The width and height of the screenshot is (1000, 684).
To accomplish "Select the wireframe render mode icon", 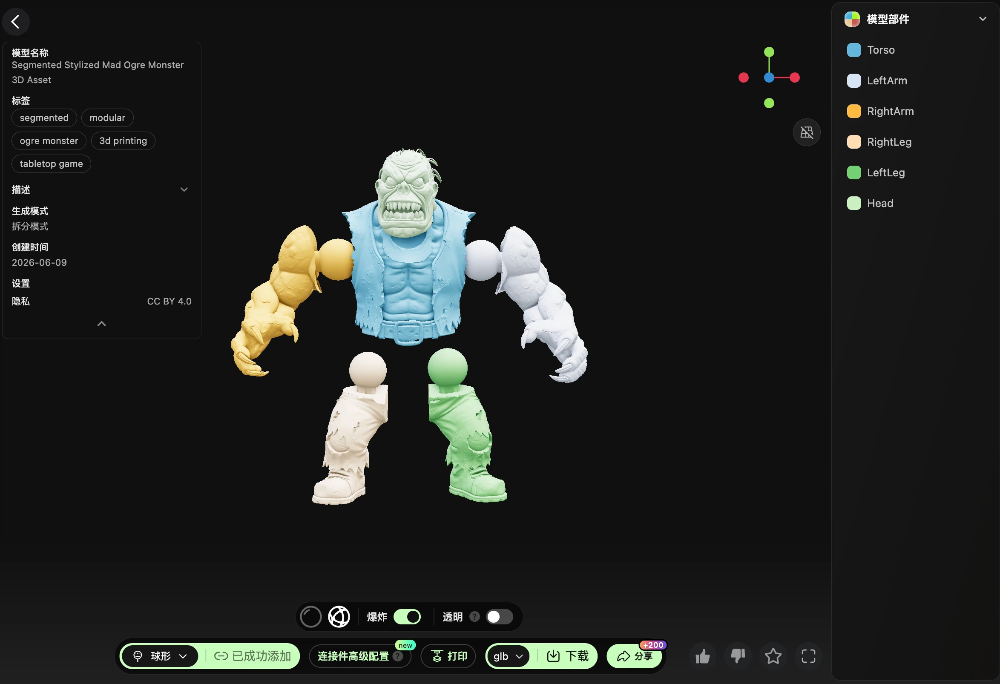I will [x=339, y=616].
